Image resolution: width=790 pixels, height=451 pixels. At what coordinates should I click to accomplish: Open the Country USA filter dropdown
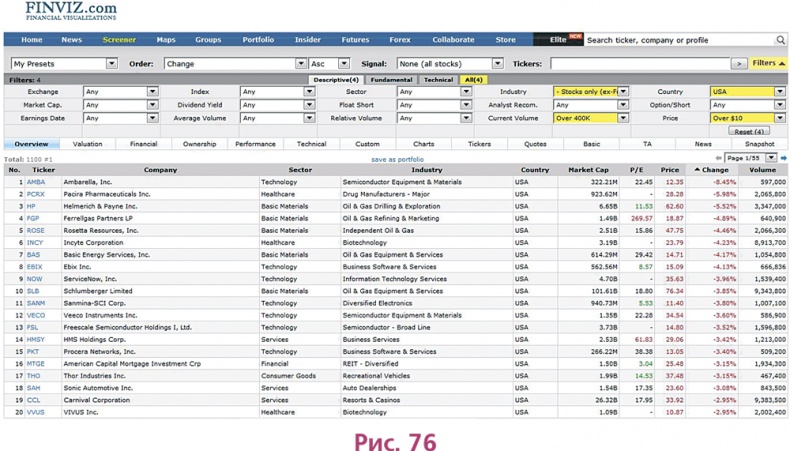[x=747, y=91]
